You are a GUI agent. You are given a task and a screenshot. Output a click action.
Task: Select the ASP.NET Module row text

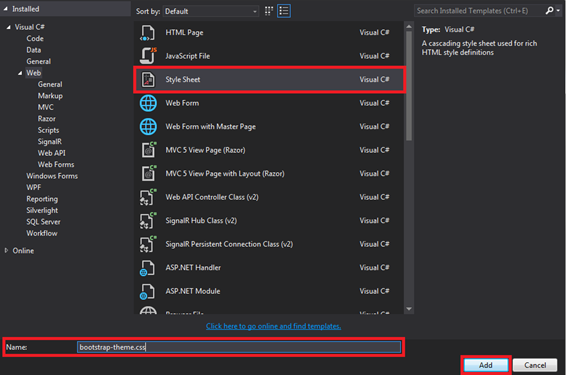click(193, 291)
